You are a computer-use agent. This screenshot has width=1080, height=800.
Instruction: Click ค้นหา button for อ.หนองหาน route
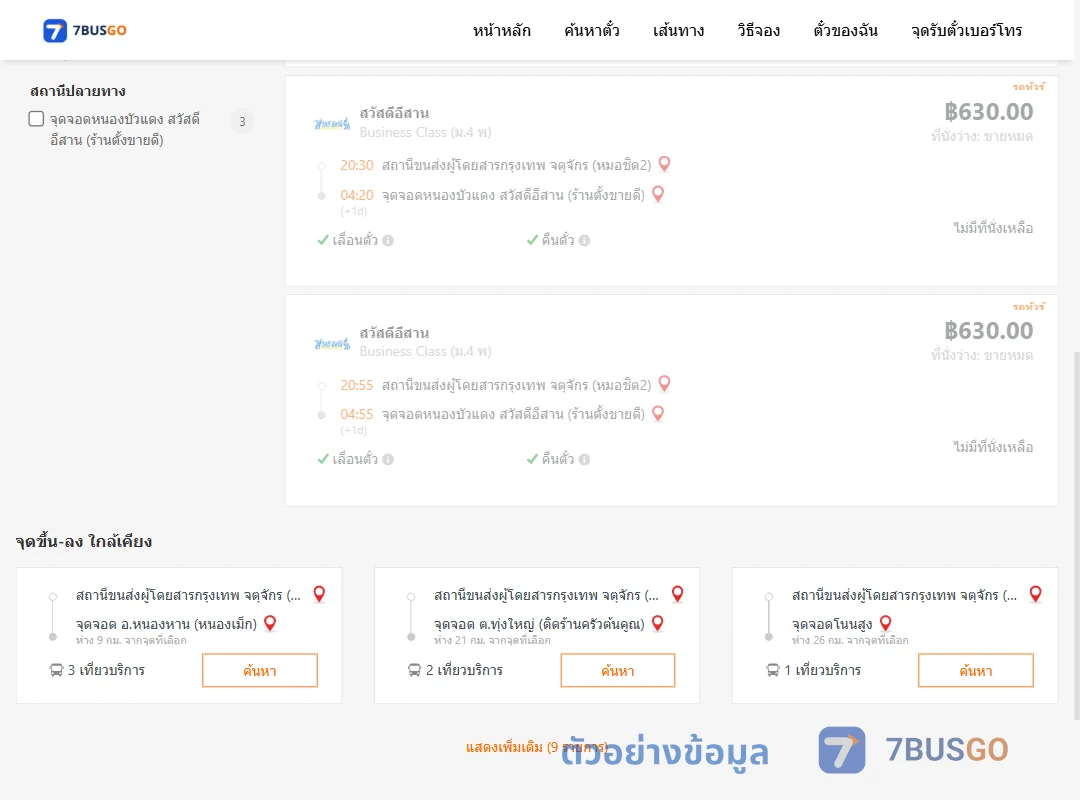[260, 670]
